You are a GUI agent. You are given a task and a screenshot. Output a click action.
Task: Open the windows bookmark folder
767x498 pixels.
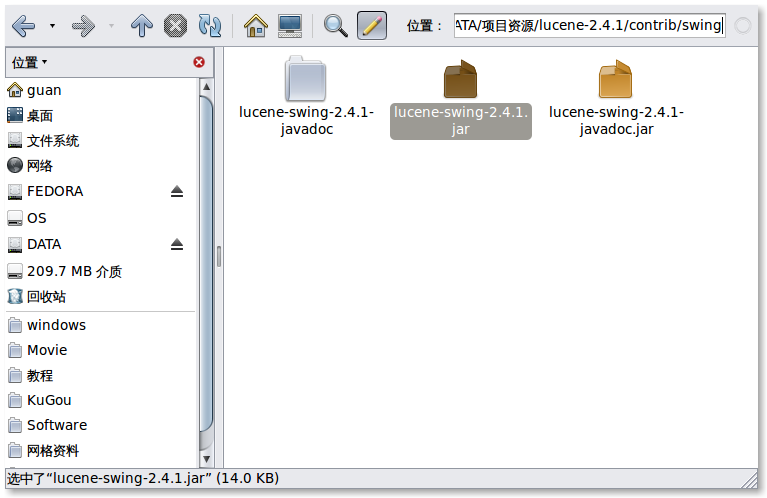tap(100, 325)
